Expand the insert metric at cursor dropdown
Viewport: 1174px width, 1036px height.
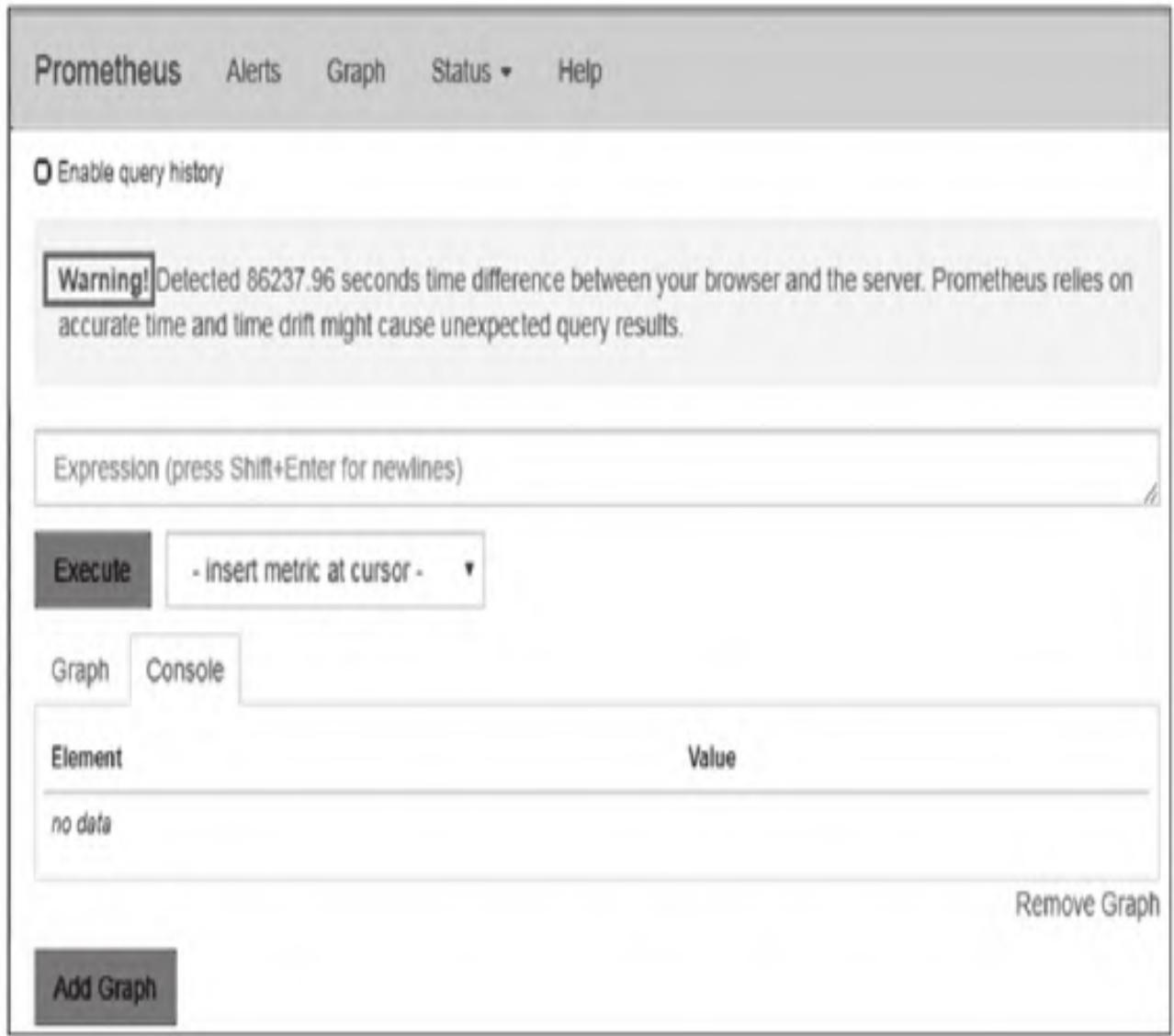tap(322, 569)
